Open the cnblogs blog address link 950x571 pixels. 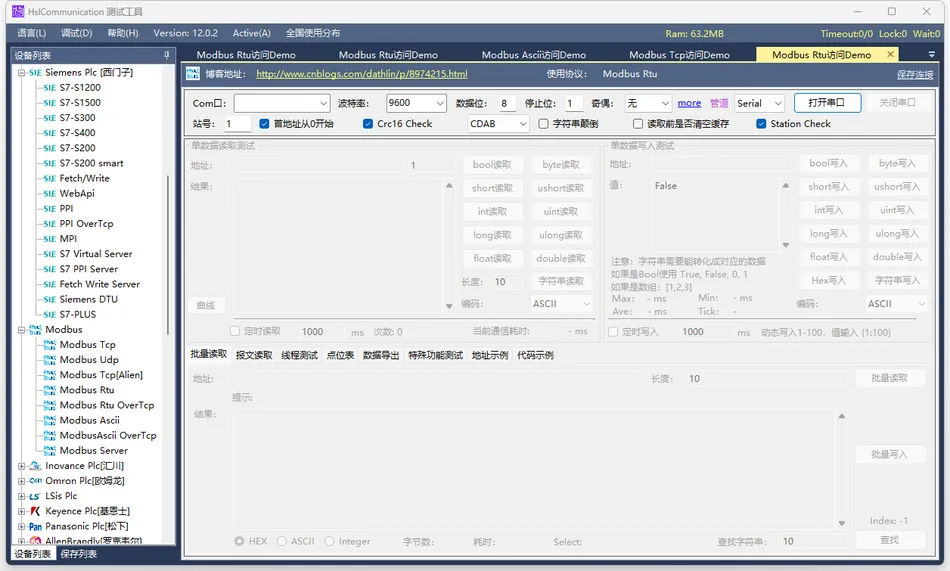[362, 74]
